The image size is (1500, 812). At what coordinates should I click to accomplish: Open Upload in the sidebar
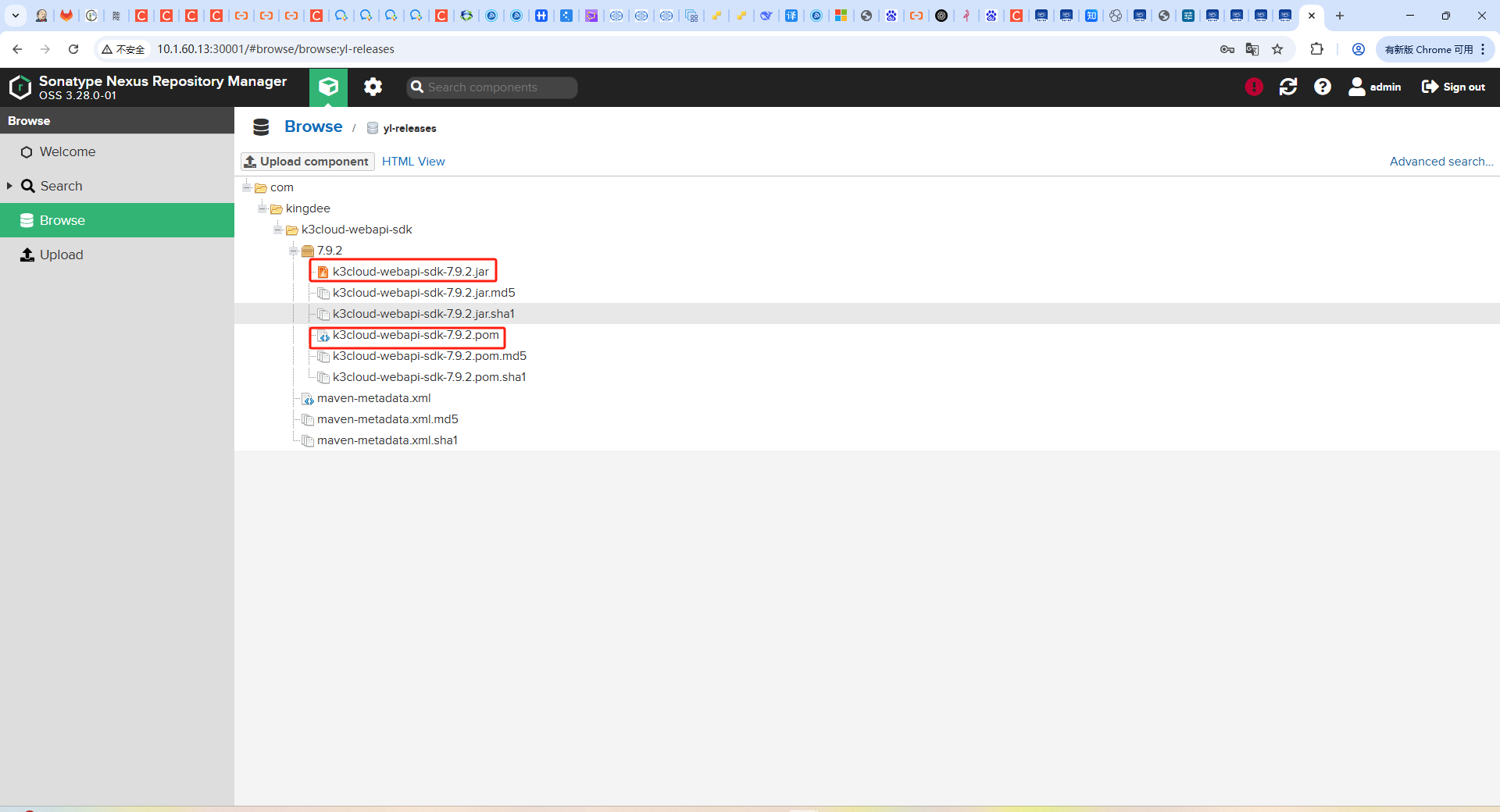point(117,255)
